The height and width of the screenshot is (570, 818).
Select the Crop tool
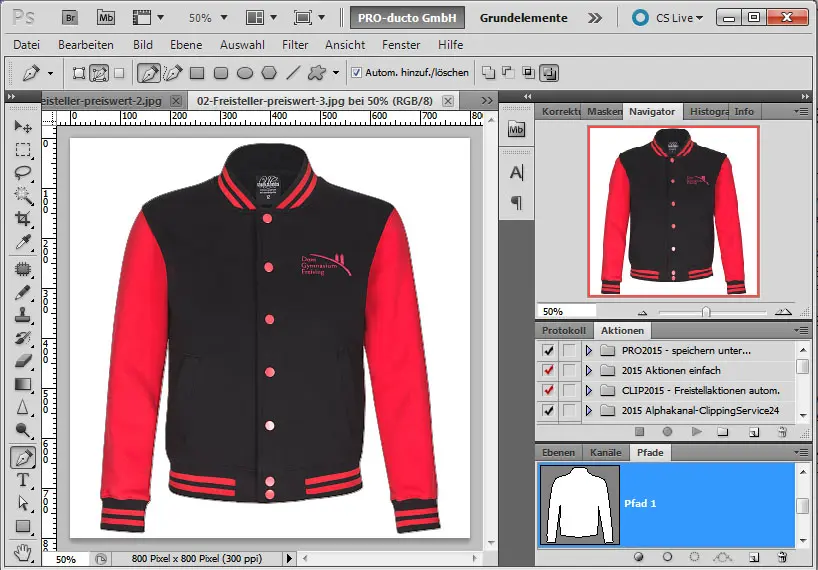(x=23, y=219)
